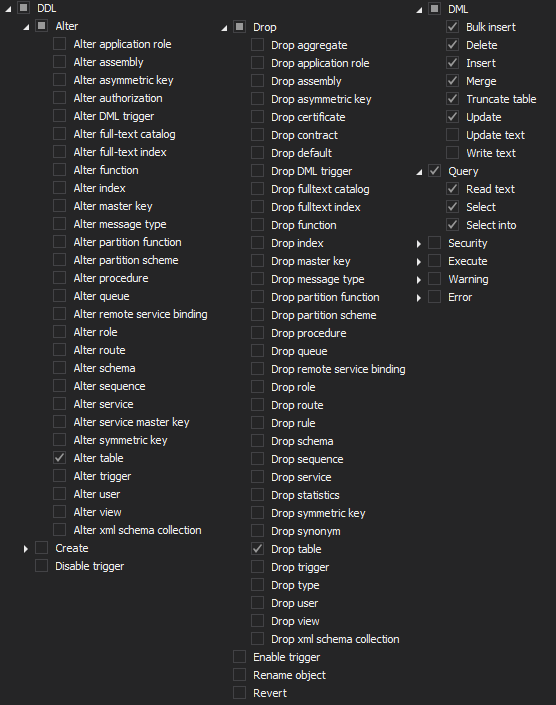The height and width of the screenshot is (705, 556).
Task: Expand the Create node arrow
Action: click(x=26, y=549)
